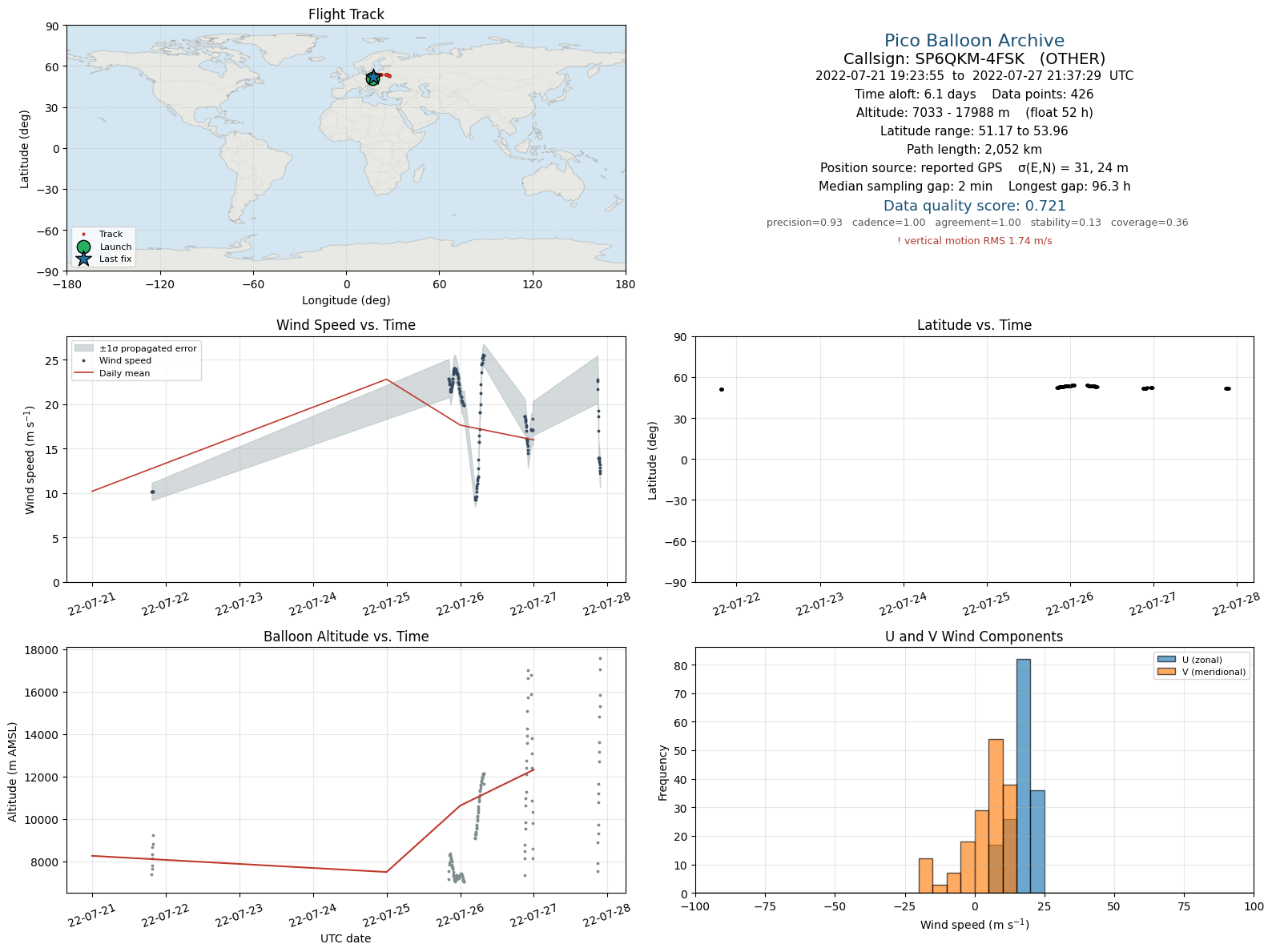Viewport: 1272px width, 952px height.
Task: Click the "Data quality score: 0.721" text
Action: point(974,206)
